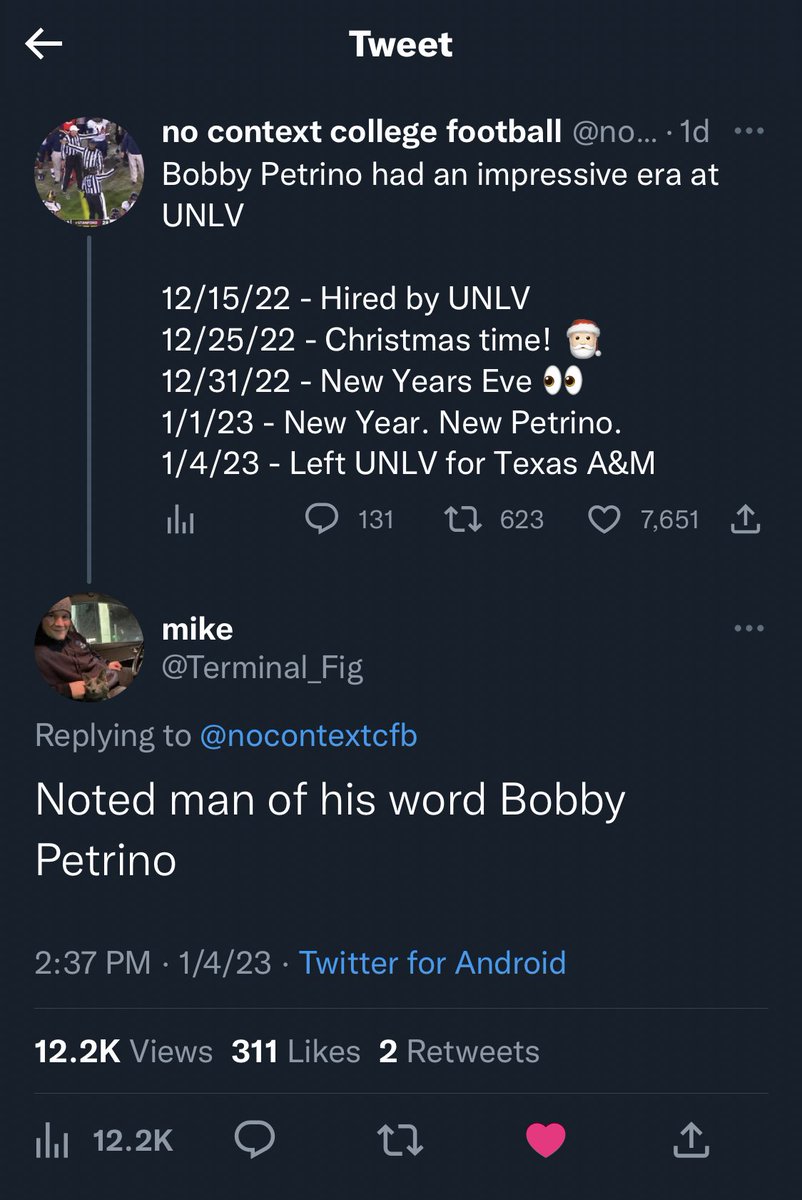View analytics icon on the original tweet

(x=178, y=519)
